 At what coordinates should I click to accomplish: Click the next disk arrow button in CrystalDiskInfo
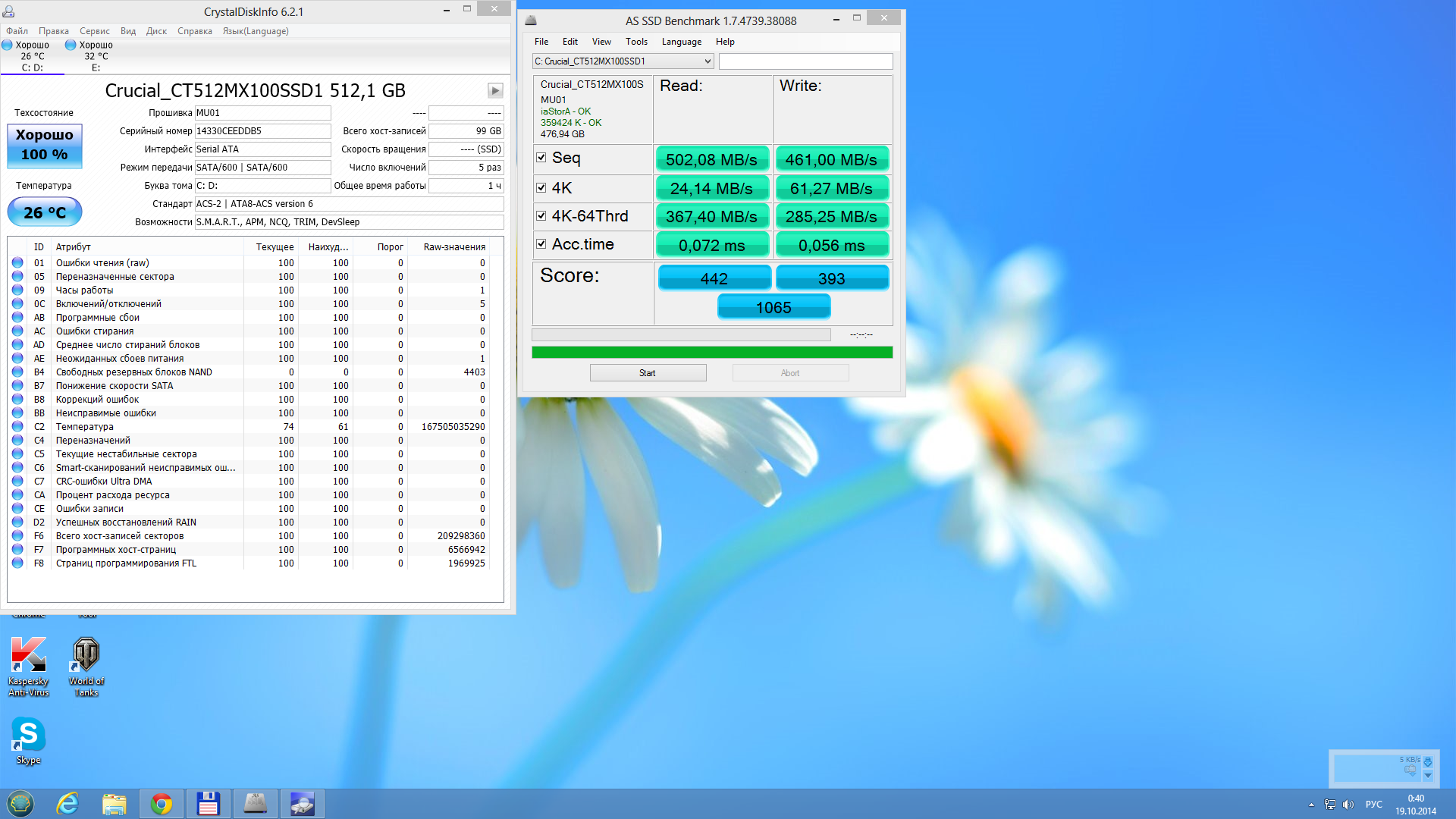(495, 91)
